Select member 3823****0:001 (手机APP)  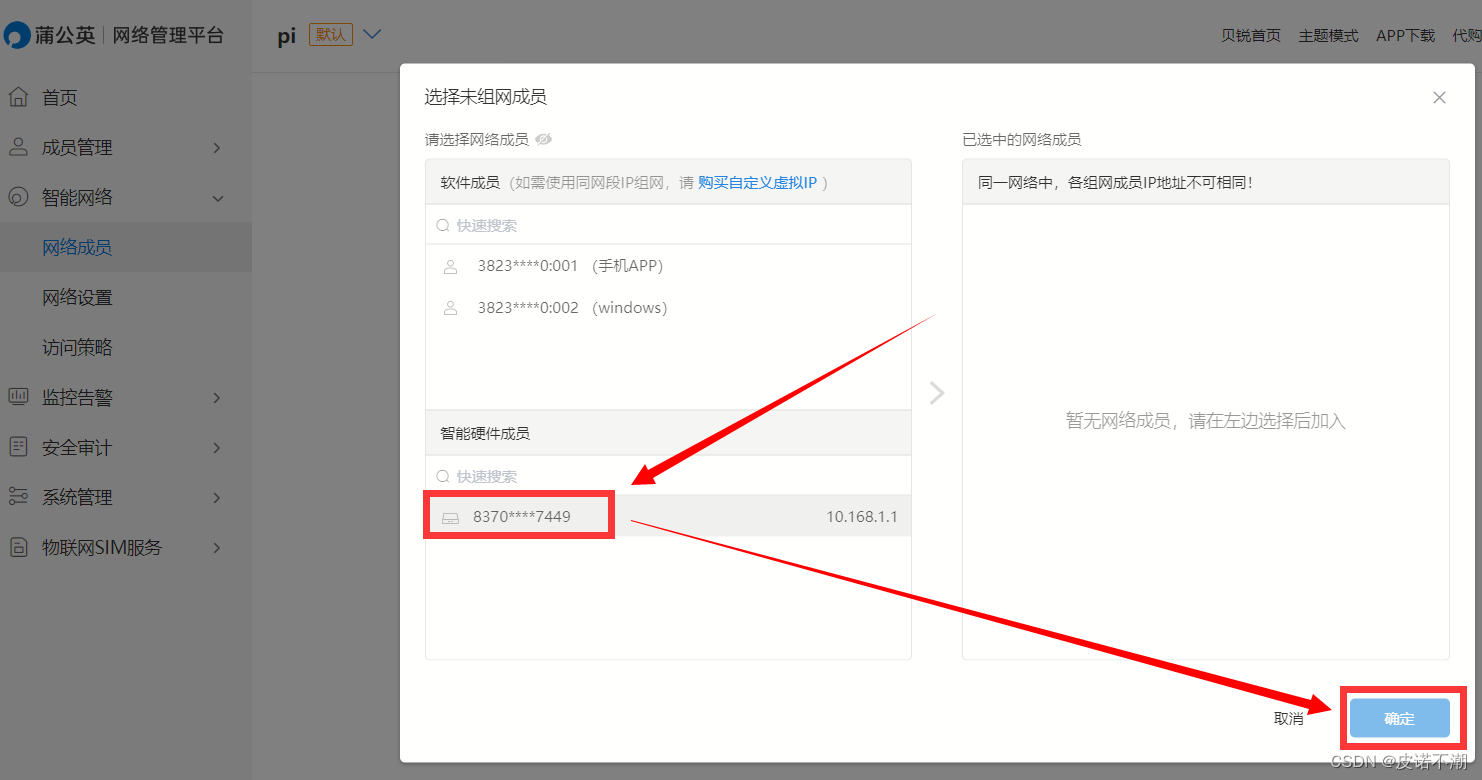click(x=668, y=266)
